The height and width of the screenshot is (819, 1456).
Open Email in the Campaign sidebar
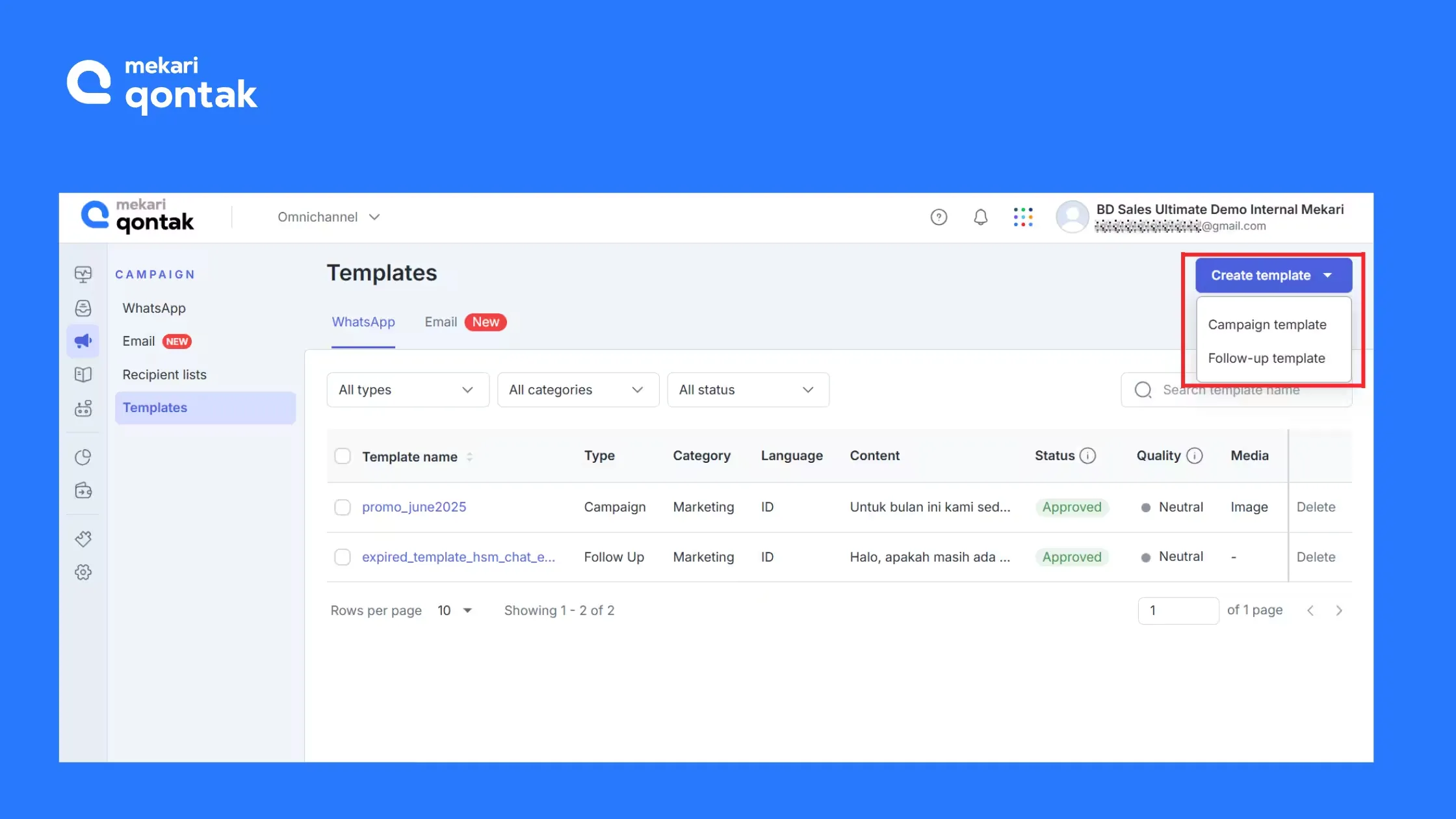(x=138, y=341)
